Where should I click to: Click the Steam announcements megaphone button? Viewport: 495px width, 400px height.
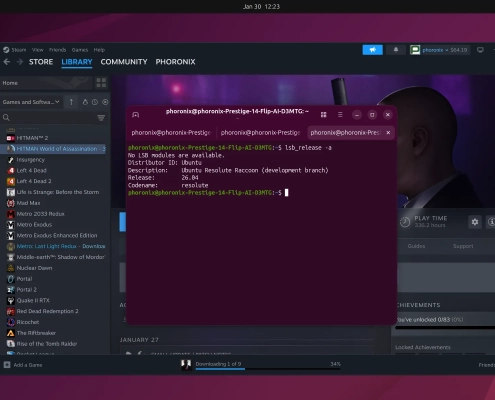[372, 50]
